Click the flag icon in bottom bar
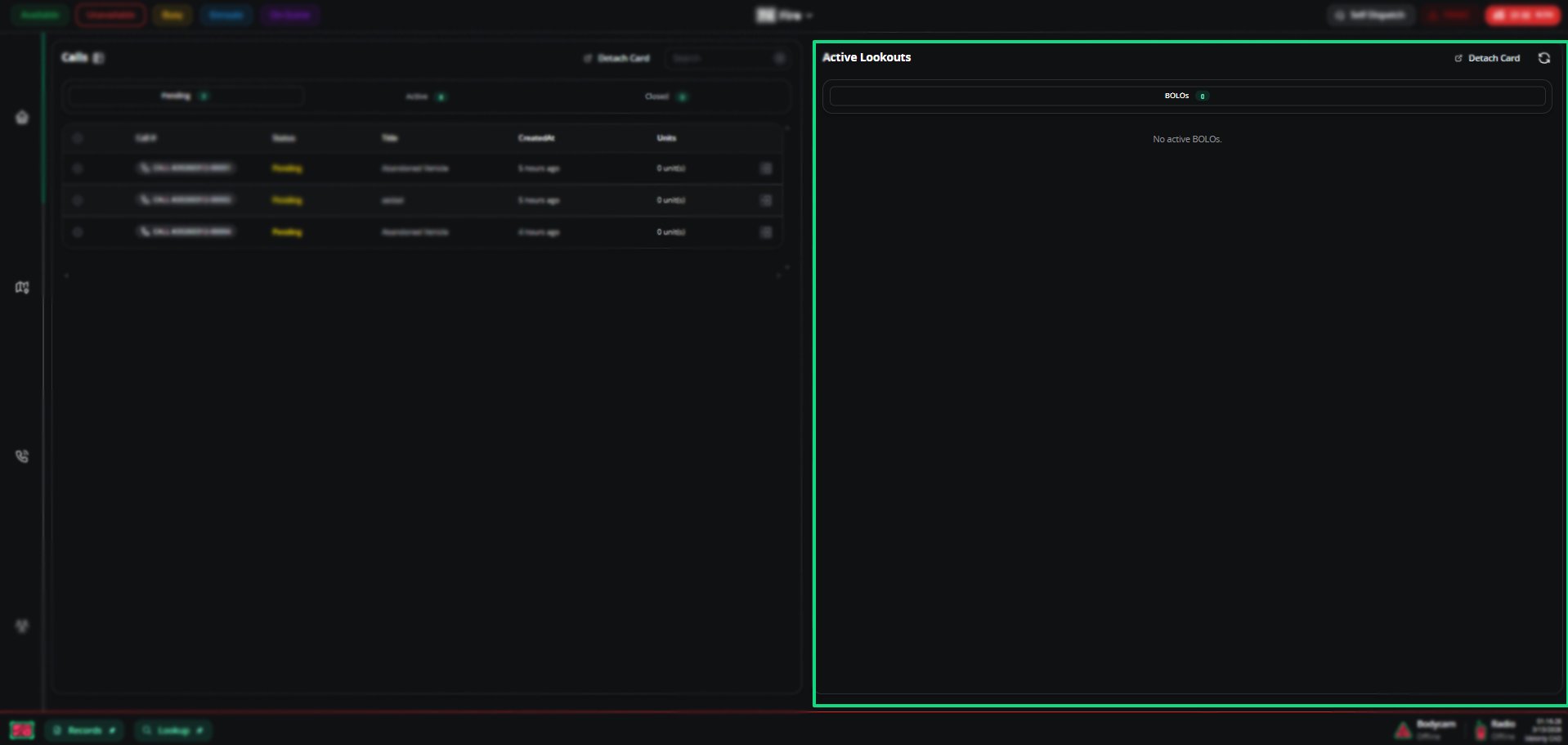The width and height of the screenshot is (1568, 745). [22, 730]
